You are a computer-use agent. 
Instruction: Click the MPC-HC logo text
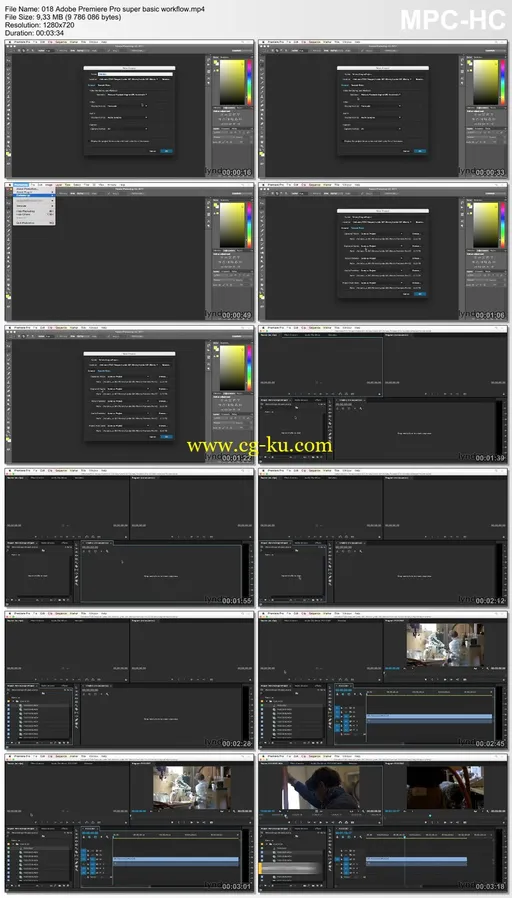pyautogui.click(x=452, y=20)
